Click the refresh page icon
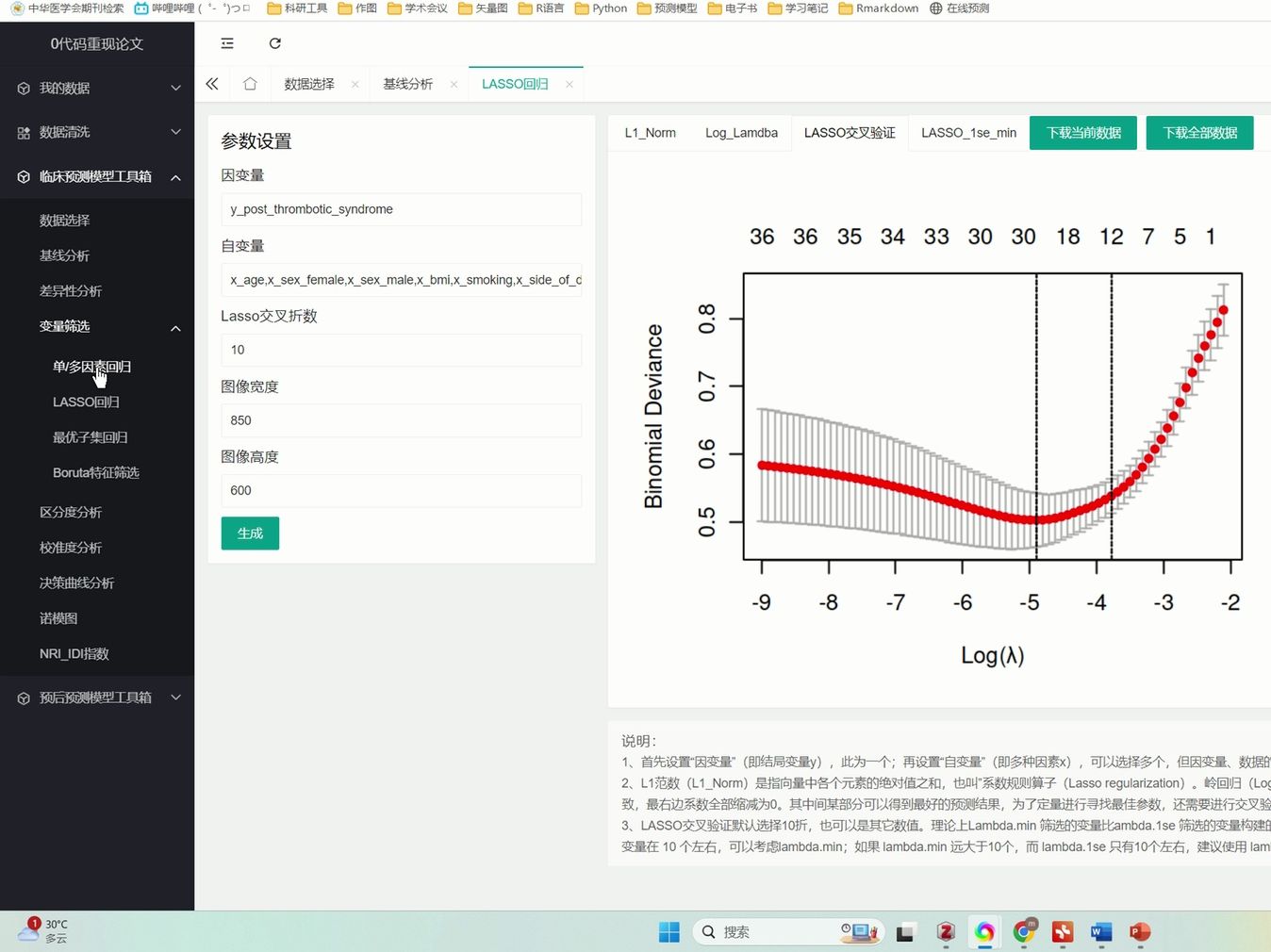This screenshot has height=952, width=1271. tap(275, 43)
